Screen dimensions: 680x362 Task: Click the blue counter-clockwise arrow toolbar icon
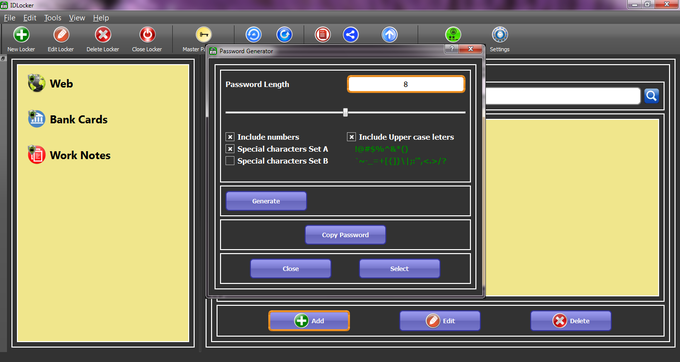click(253, 35)
